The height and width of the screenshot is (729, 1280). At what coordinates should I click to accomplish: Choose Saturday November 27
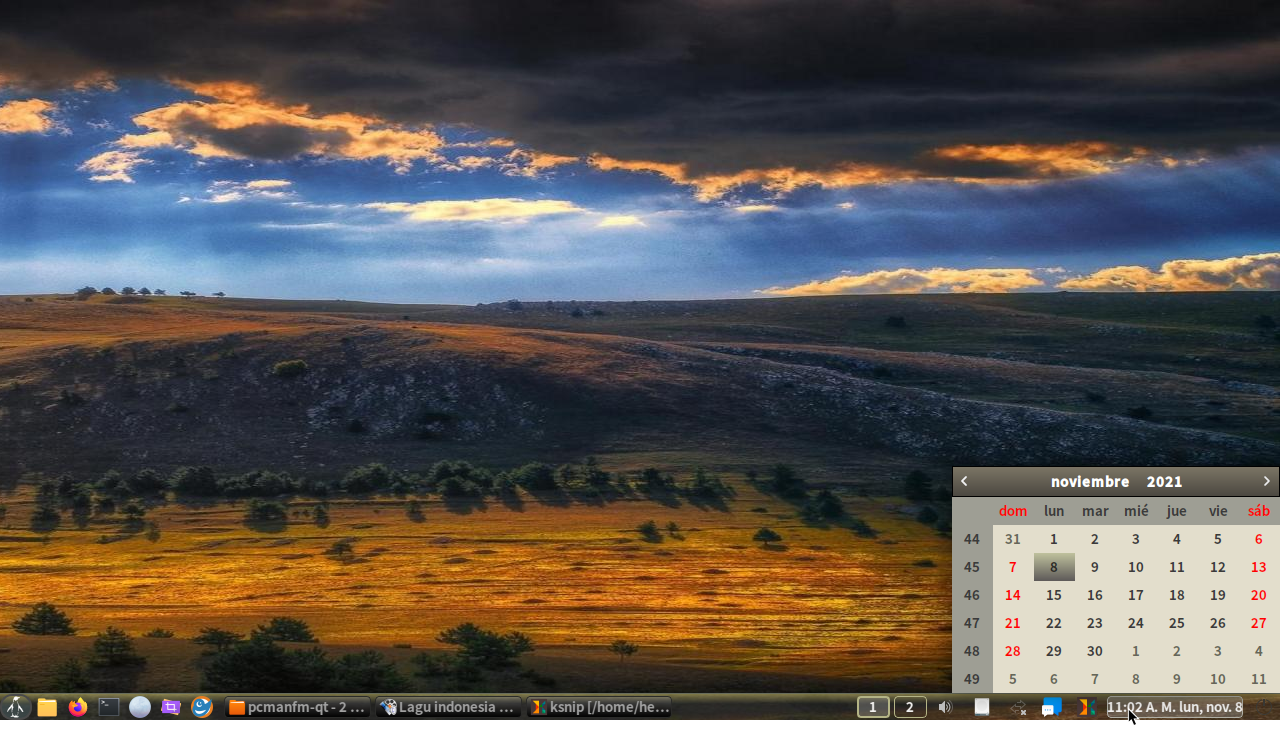pos(1258,623)
